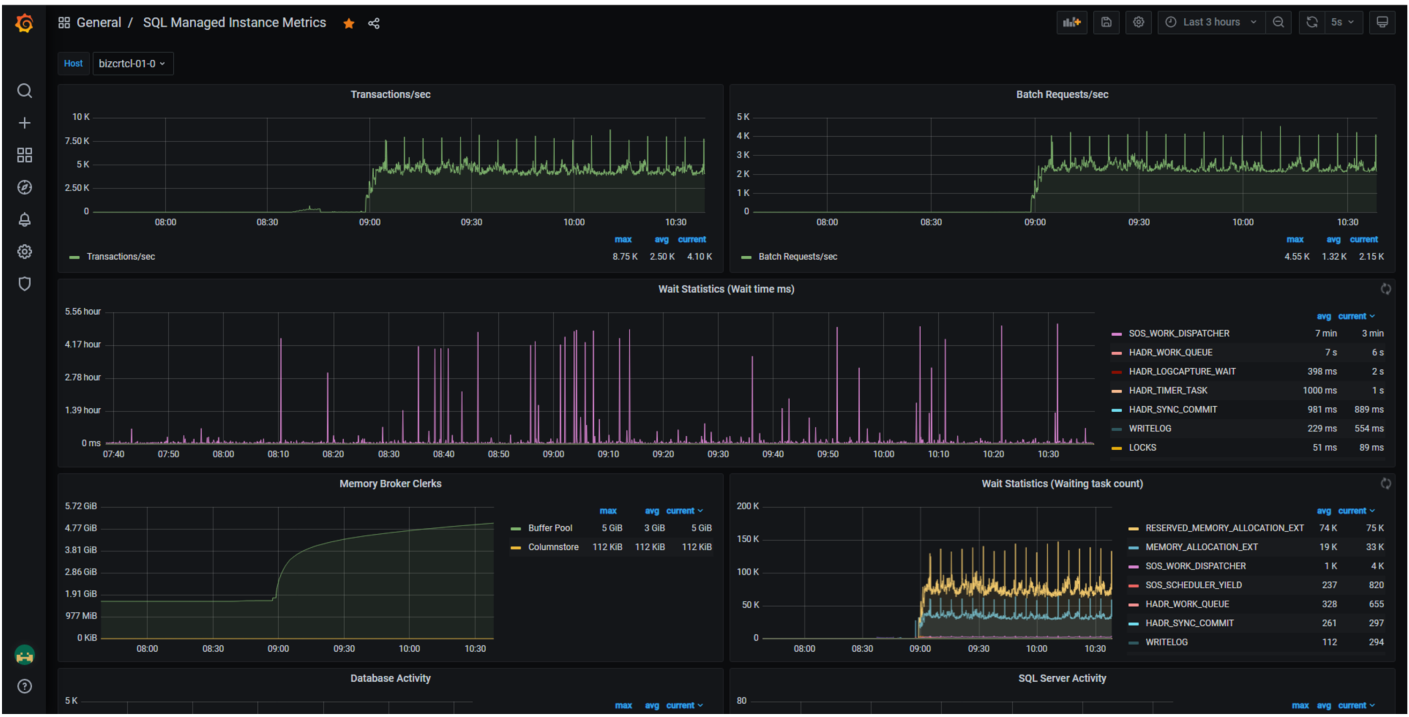Toggle the LOCKS series in legend

pos(1142,447)
